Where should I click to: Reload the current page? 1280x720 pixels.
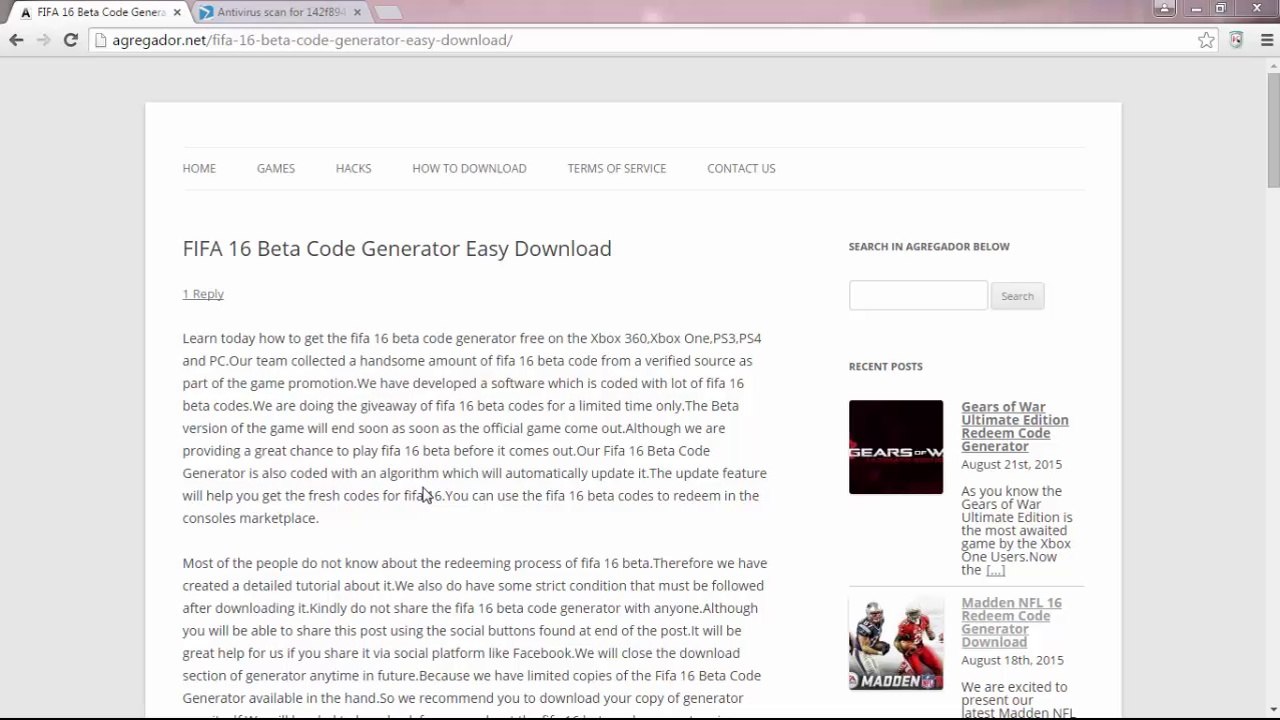tap(70, 40)
